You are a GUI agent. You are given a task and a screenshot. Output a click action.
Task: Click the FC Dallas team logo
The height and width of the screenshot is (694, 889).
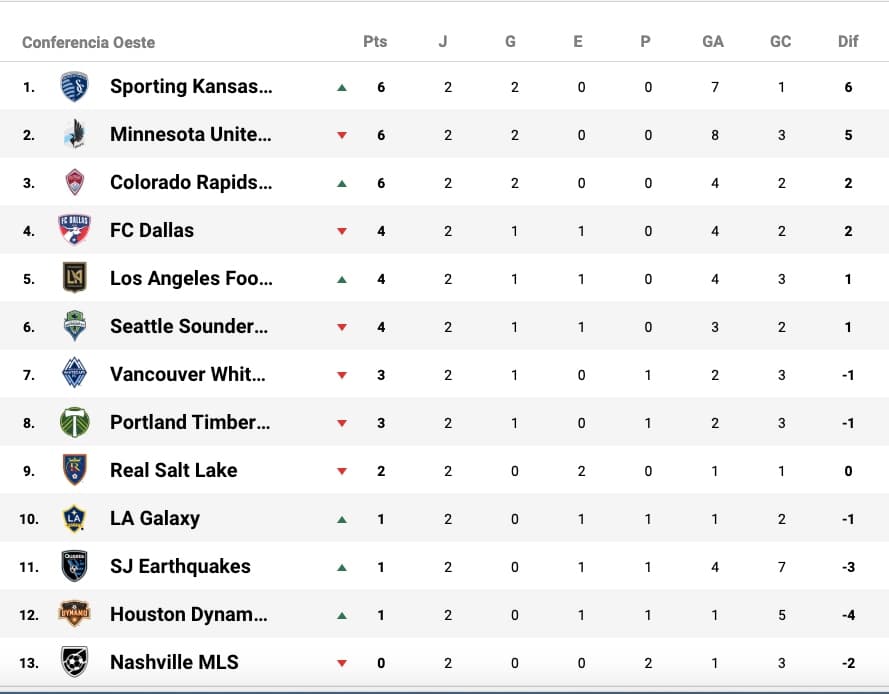tap(74, 230)
